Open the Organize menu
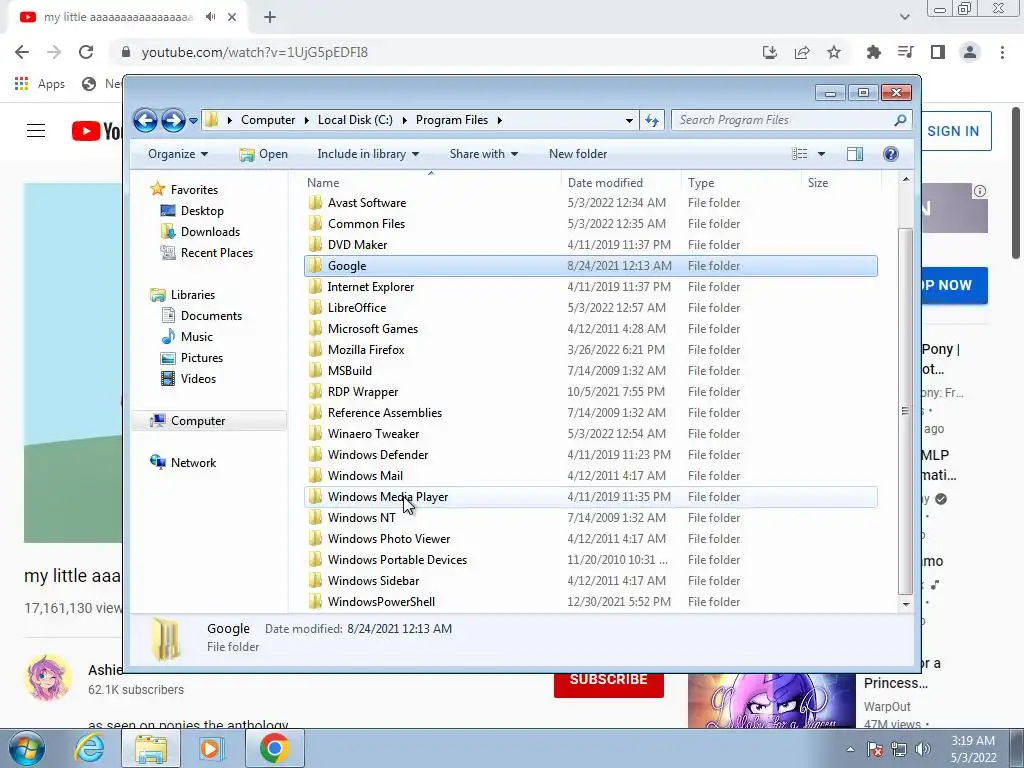Screen dimensions: 1024x768 [178, 154]
